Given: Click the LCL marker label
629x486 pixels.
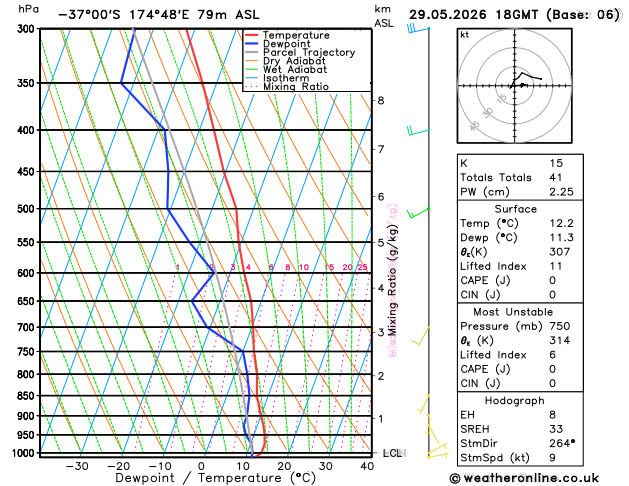Looking at the screenshot, I should (x=393, y=453).
